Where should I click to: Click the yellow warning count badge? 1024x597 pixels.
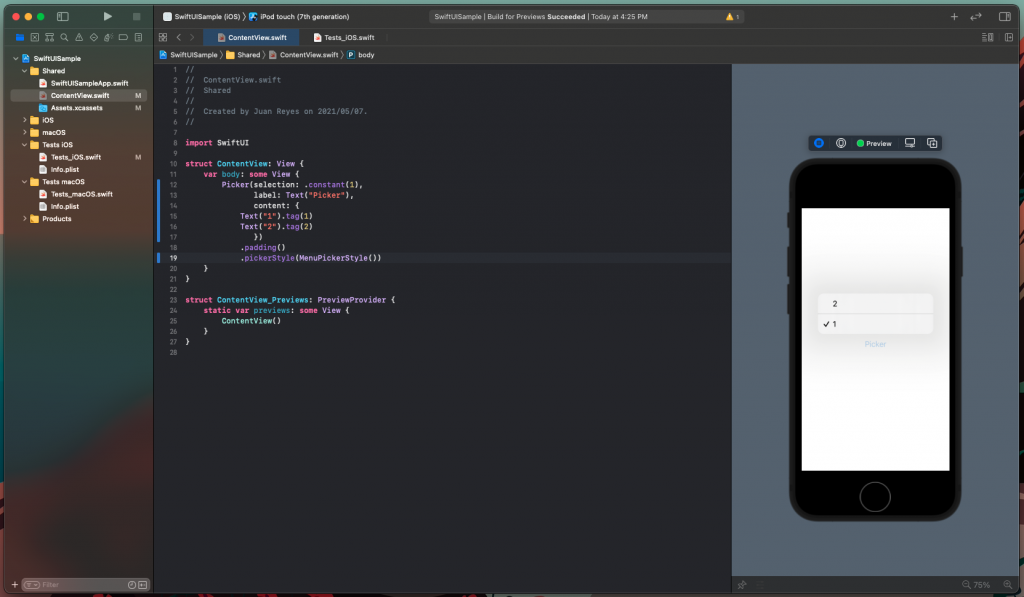733,16
